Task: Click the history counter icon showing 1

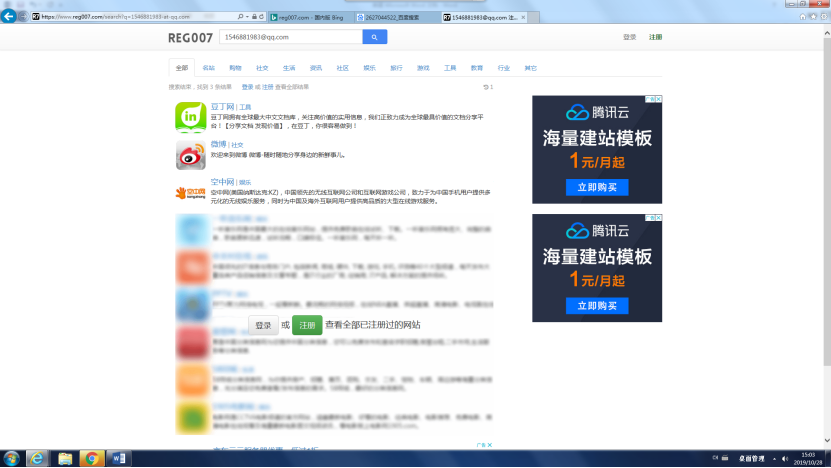Action: (x=488, y=87)
